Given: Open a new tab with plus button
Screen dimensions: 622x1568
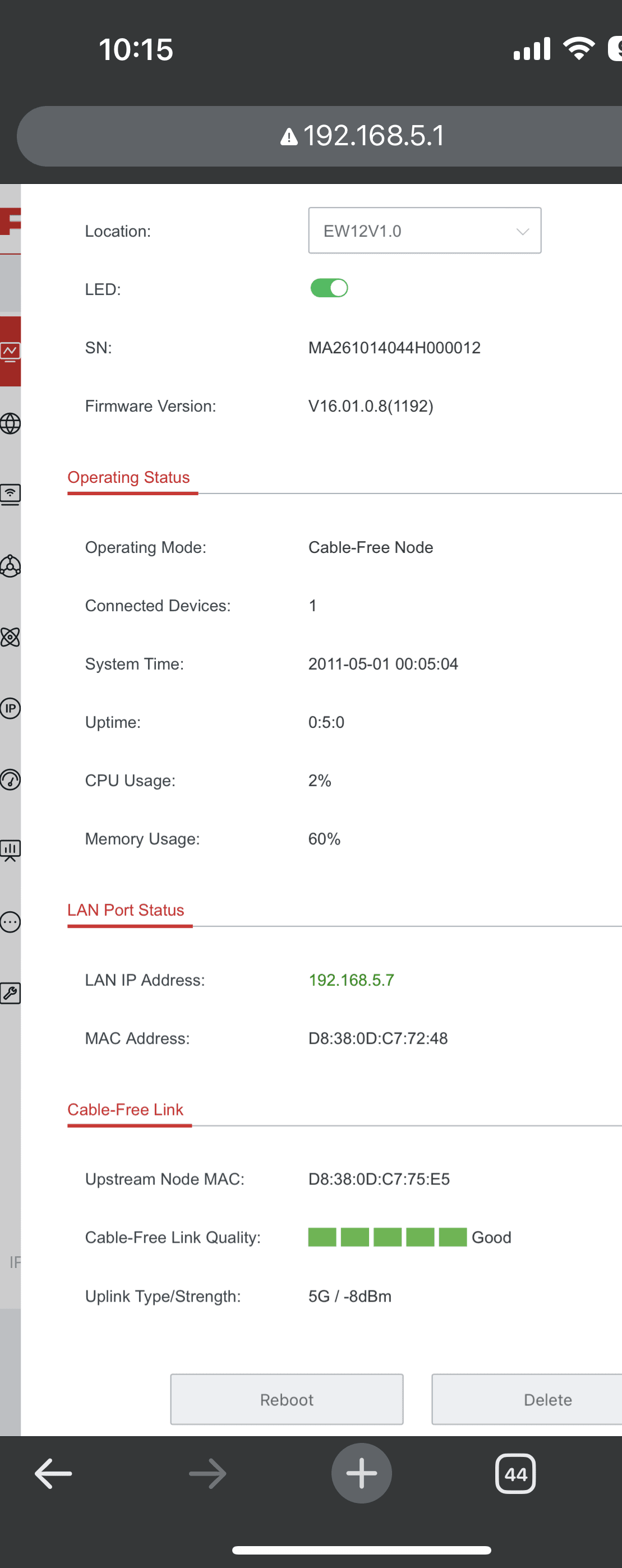Looking at the screenshot, I should coord(362,1473).
